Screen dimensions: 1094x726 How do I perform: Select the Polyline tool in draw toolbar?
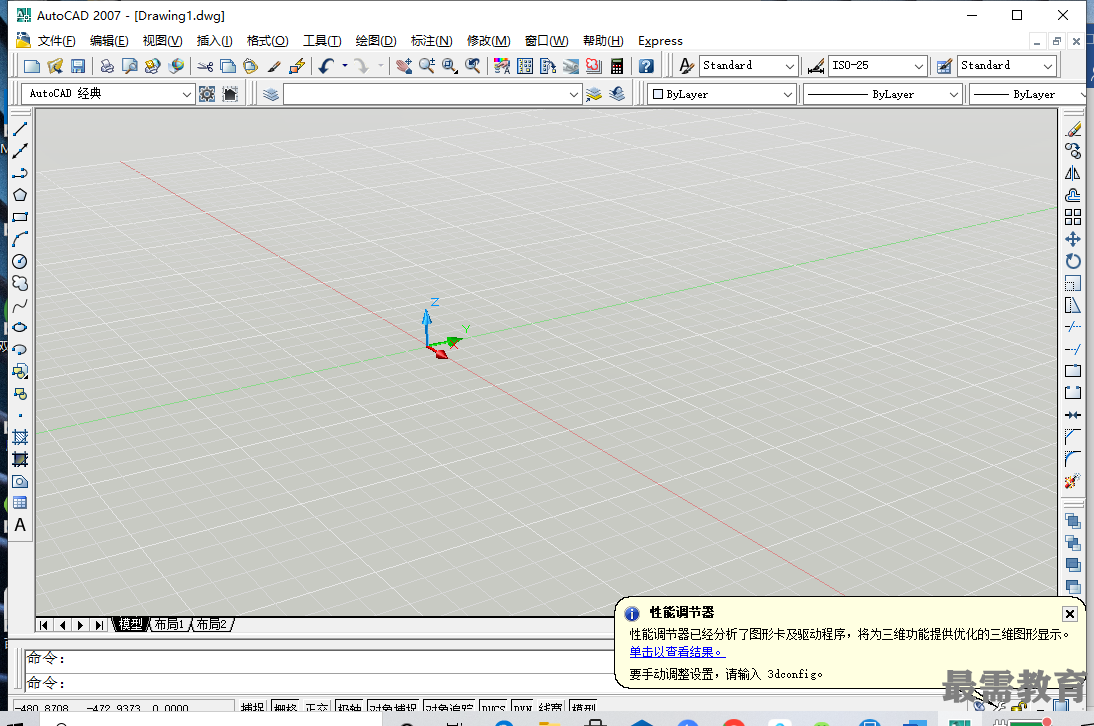point(20,173)
